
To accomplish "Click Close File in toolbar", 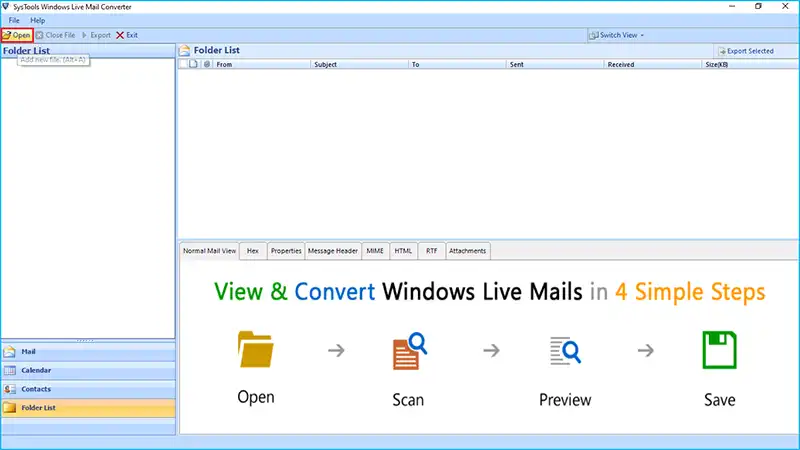I will [x=55, y=35].
